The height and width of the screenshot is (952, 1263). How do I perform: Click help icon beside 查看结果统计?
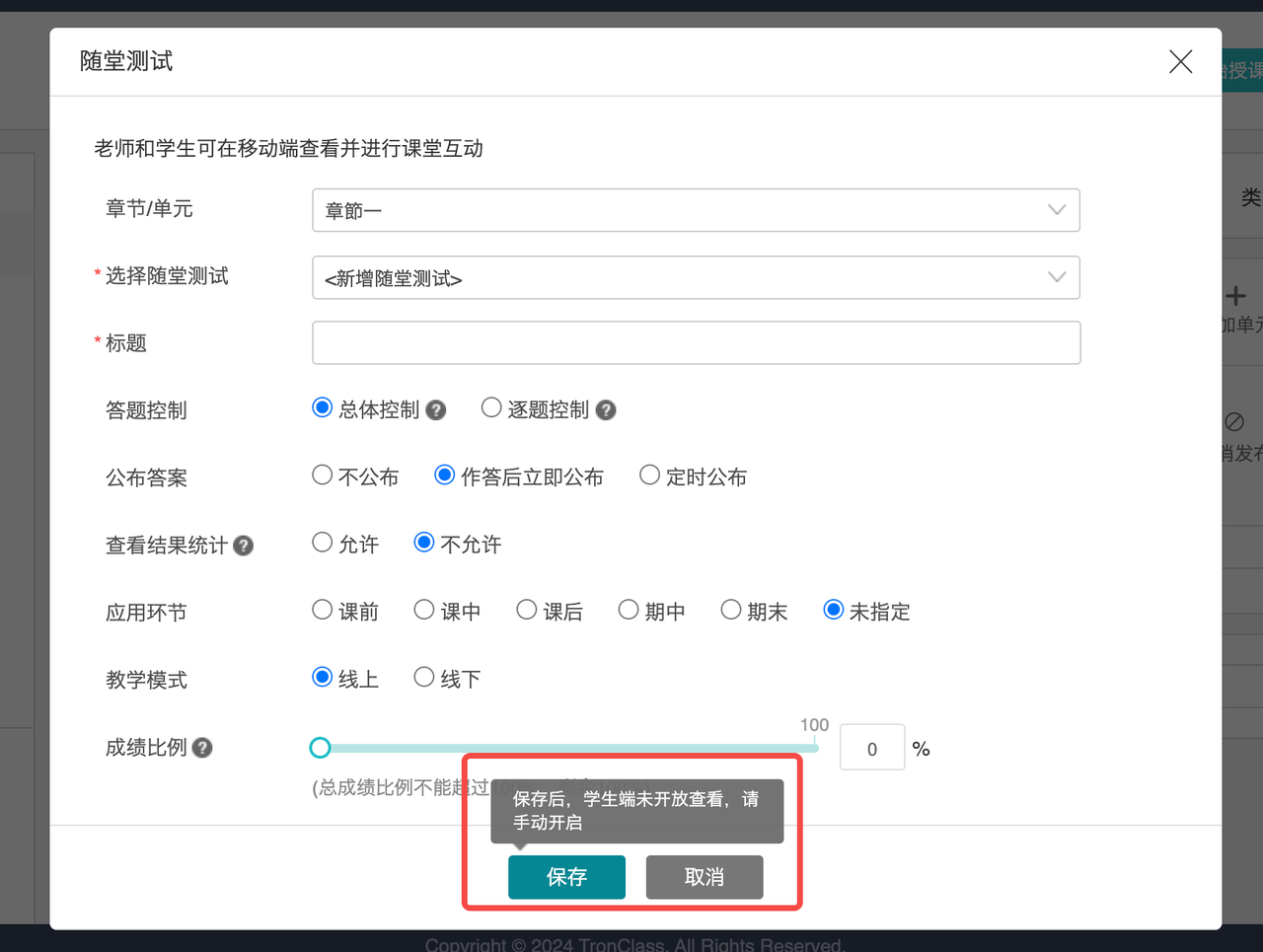[x=244, y=546]
